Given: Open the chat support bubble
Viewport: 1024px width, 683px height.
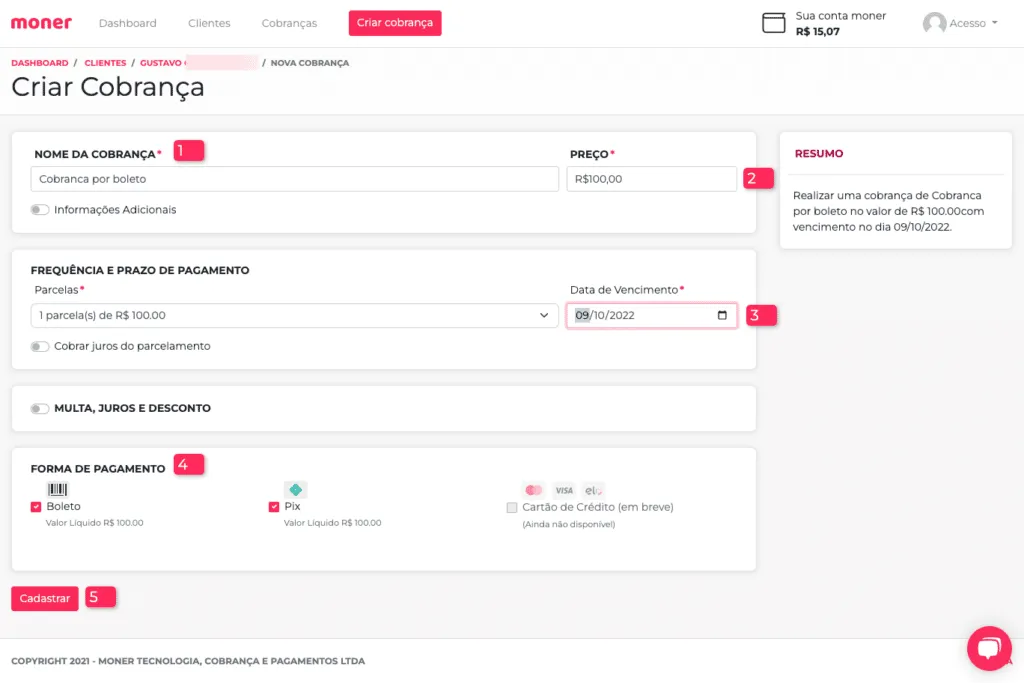Looking at the screenshot, I should coord(988,648).
